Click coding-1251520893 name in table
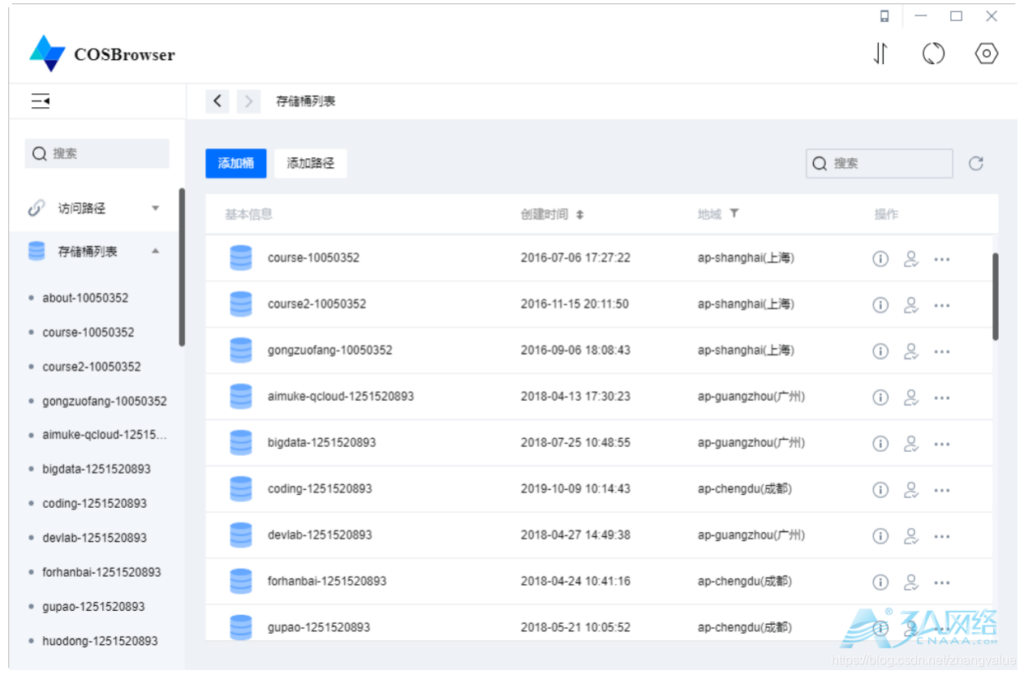 coord(319,489)
